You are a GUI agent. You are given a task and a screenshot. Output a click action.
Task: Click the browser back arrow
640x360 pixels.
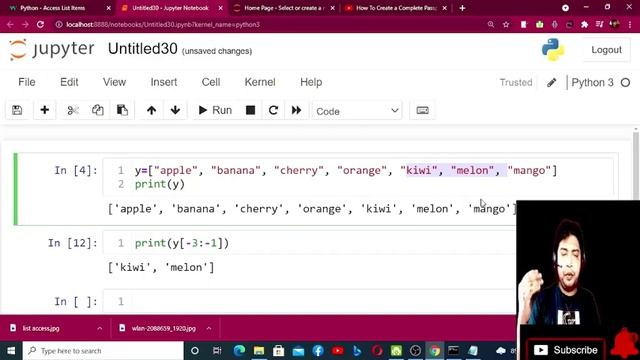pos(10,24)
